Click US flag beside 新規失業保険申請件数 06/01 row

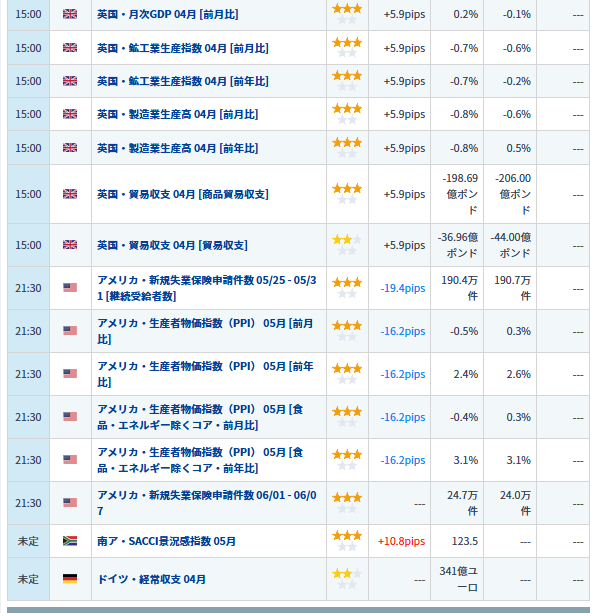[x=70, y=502]
